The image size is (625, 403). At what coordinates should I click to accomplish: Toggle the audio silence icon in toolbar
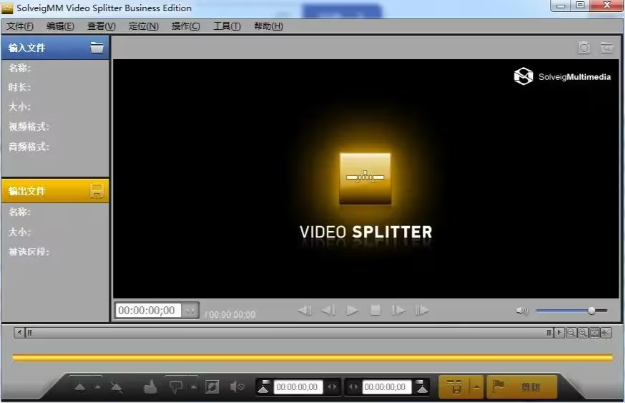tap(237, 387)
